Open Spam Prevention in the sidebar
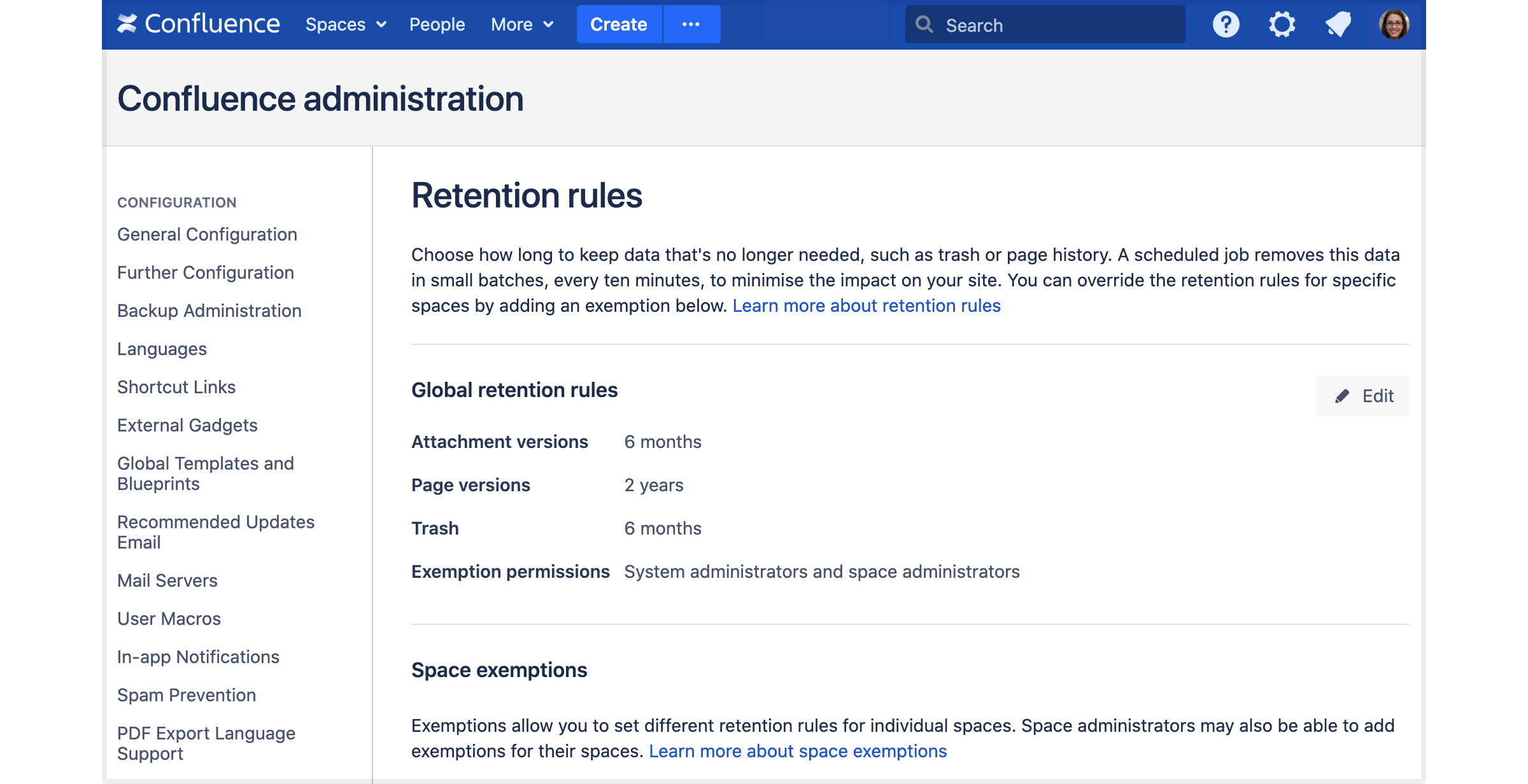This screenshot has height=784, width=1528. click(187, 696)
